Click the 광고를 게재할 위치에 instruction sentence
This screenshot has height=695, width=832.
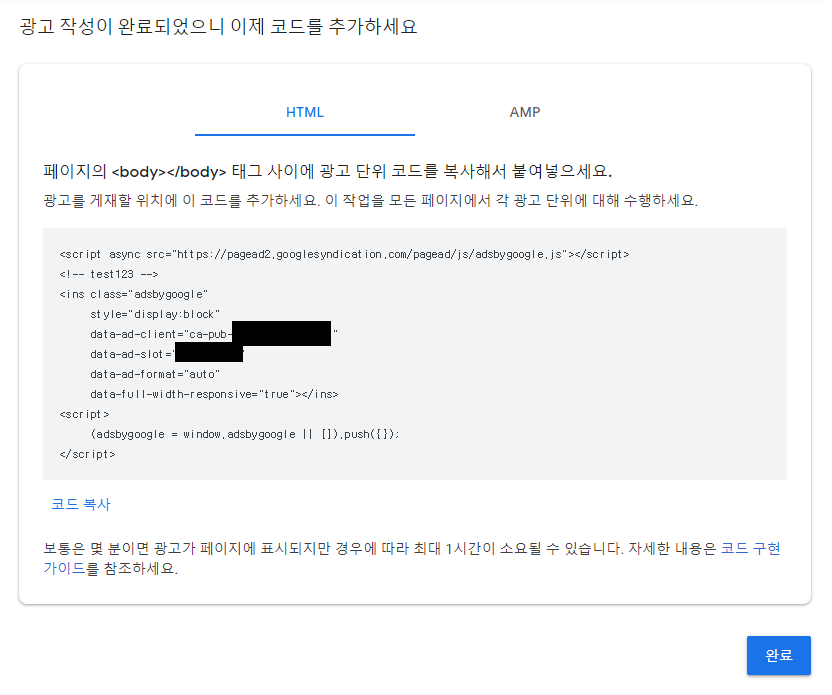(x=370, y=201)
